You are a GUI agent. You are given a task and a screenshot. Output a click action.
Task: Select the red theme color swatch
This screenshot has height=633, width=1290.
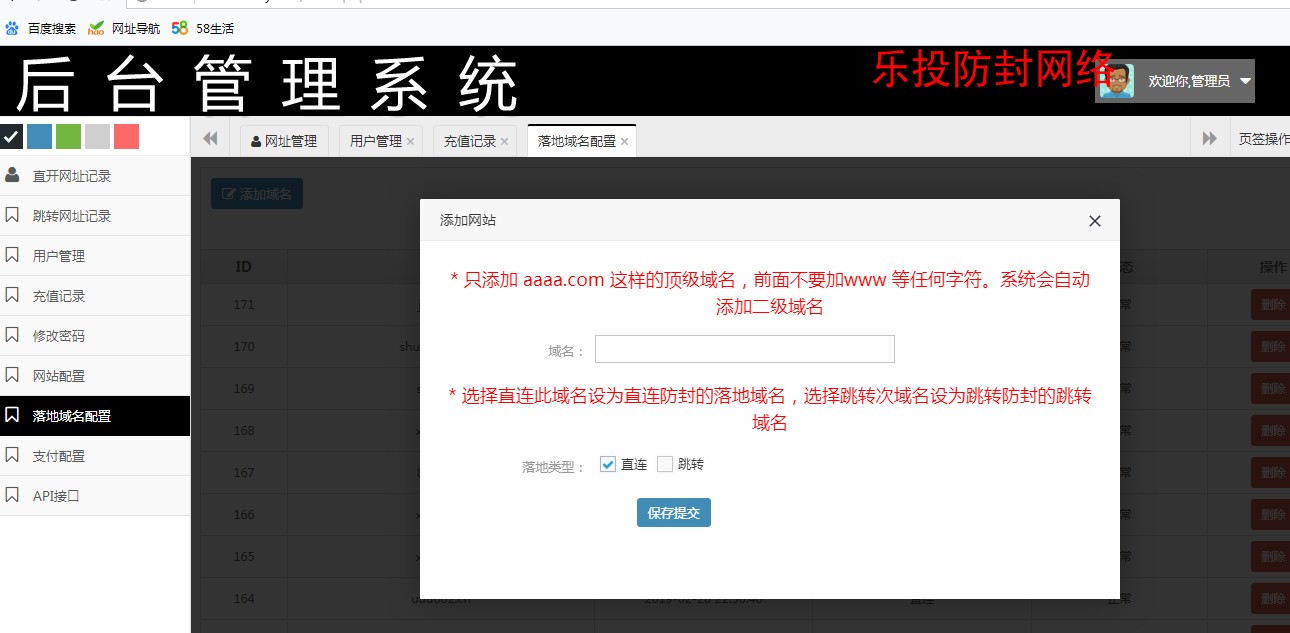click(x=126, y=136)
